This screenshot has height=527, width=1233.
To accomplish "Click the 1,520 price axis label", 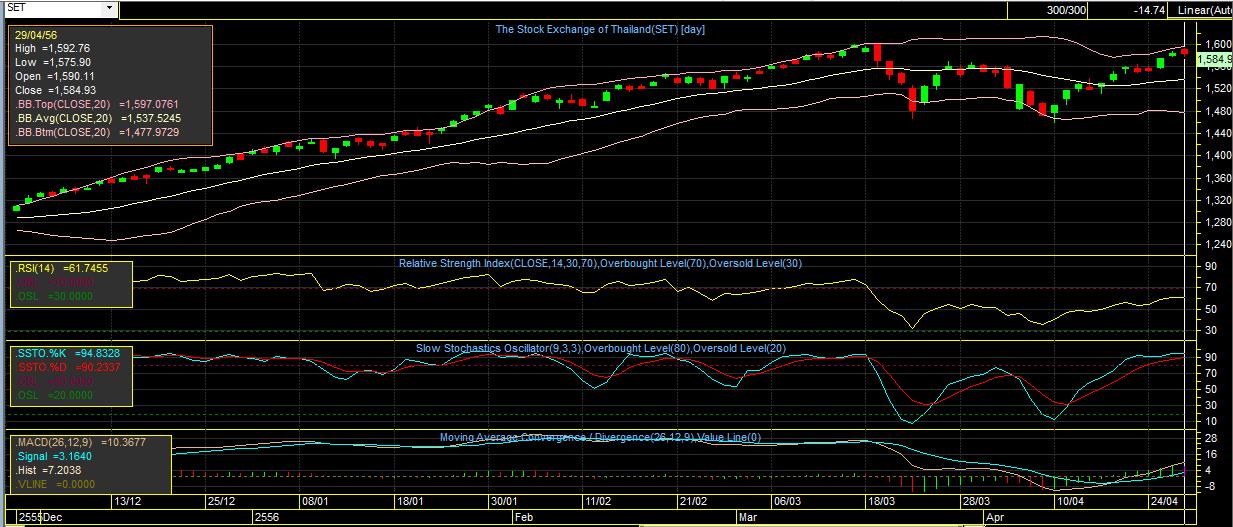I will [x=1218, y=89].
